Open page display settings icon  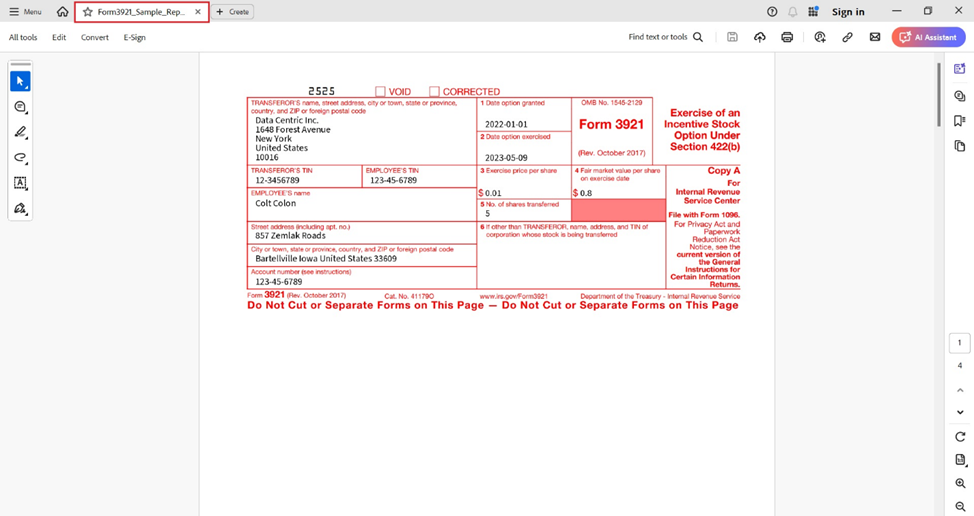(960, 460)
